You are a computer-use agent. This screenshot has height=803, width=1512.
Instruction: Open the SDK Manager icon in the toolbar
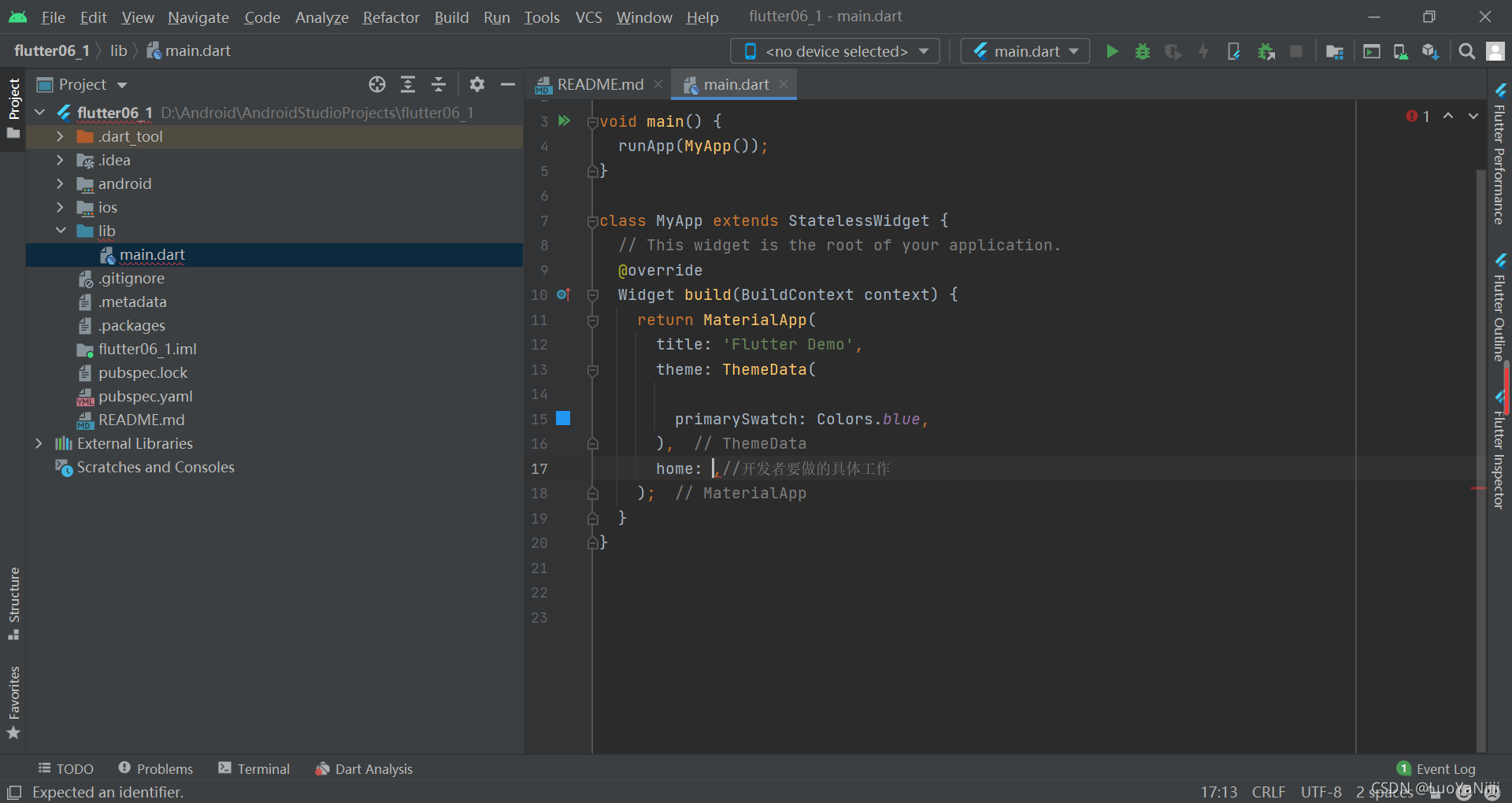(x=1431, y=51)
